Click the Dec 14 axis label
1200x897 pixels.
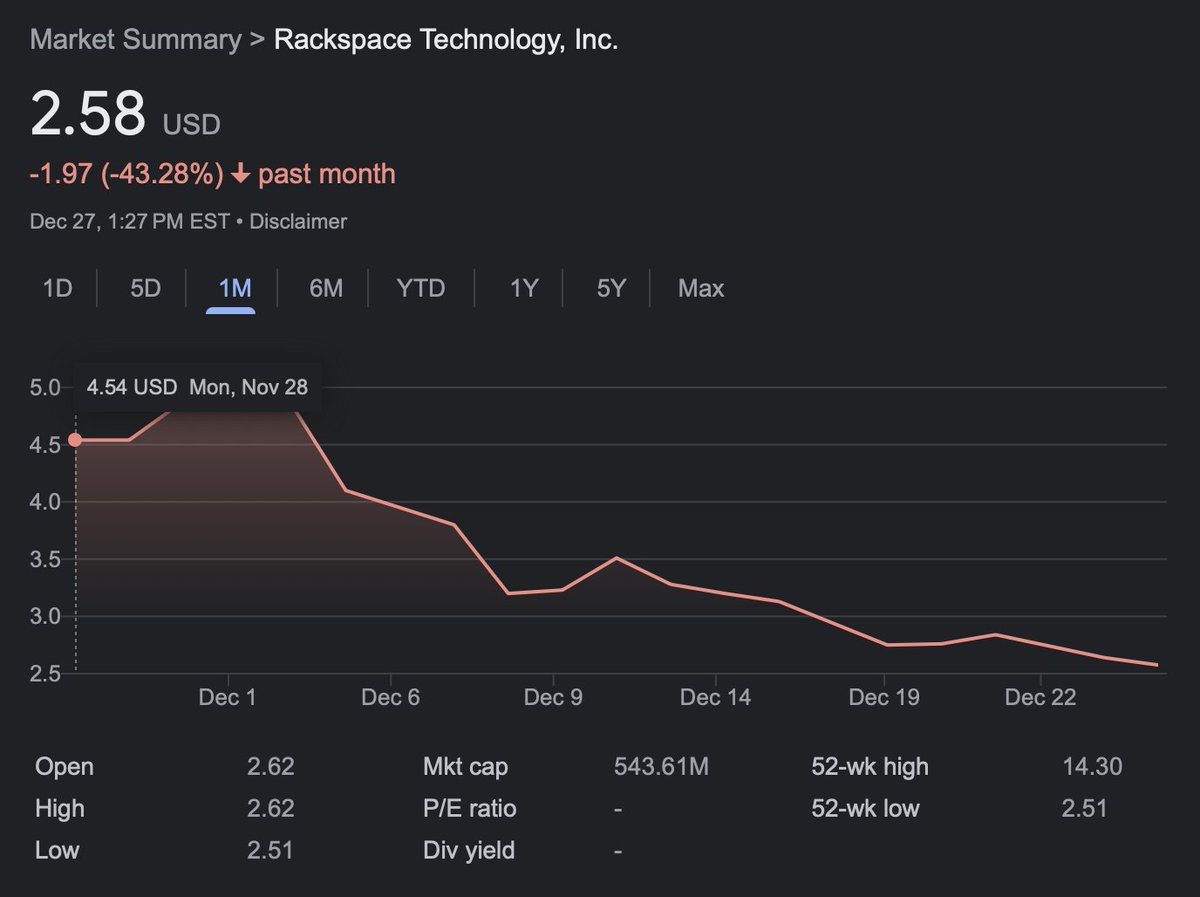pos(715,698)
